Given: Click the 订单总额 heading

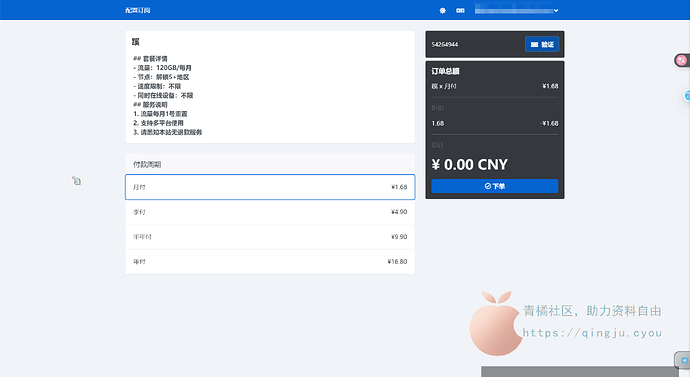Looking at the screenshot, I should click(445, 71).
